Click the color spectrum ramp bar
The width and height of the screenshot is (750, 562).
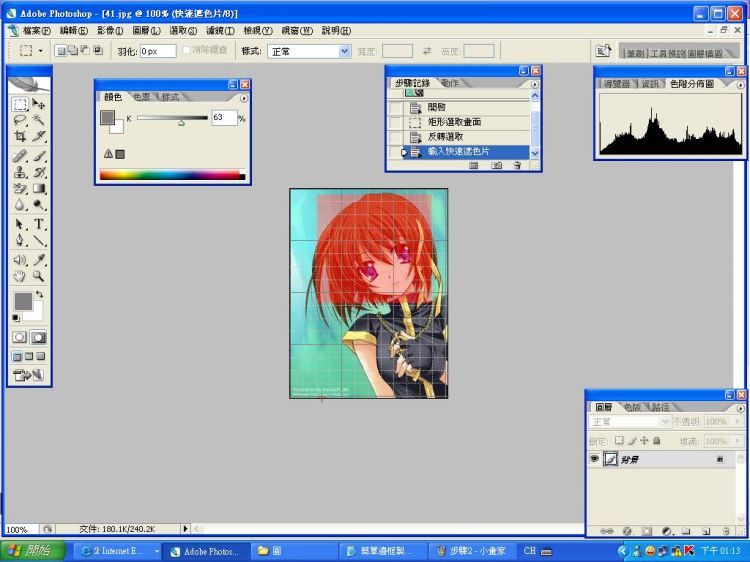click(171, 176)
